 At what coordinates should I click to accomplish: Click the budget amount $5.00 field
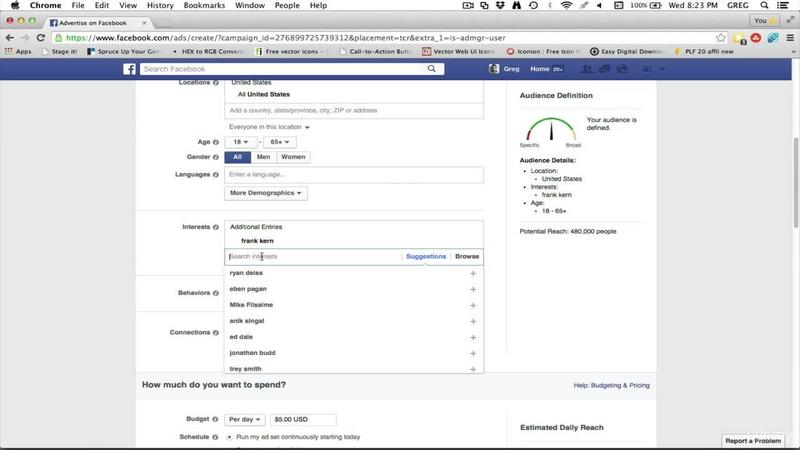303,419
